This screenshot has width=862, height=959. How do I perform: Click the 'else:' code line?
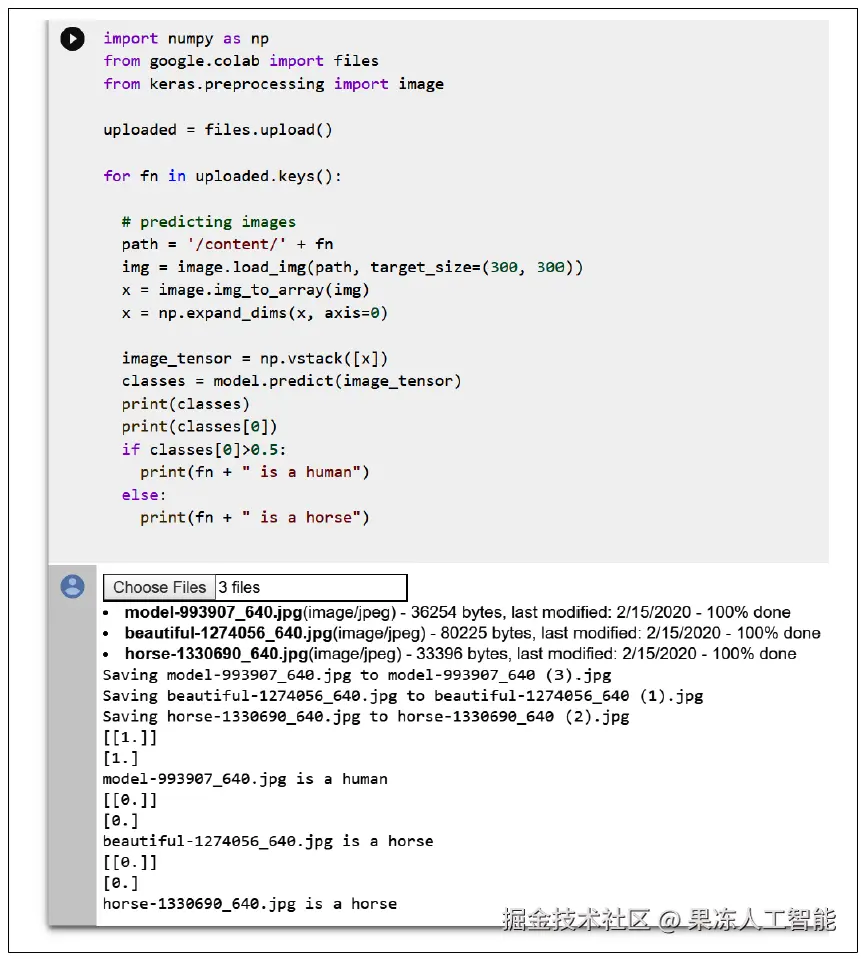144,495
